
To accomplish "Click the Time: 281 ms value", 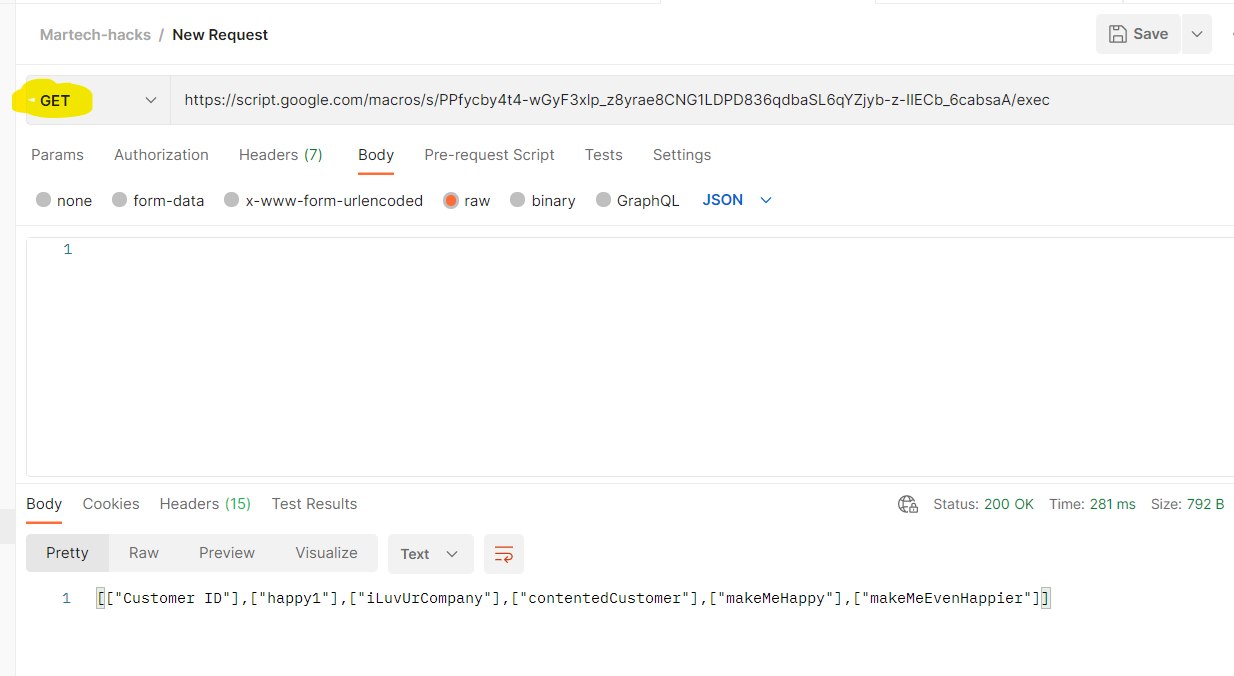I will tap(1092, 504).
